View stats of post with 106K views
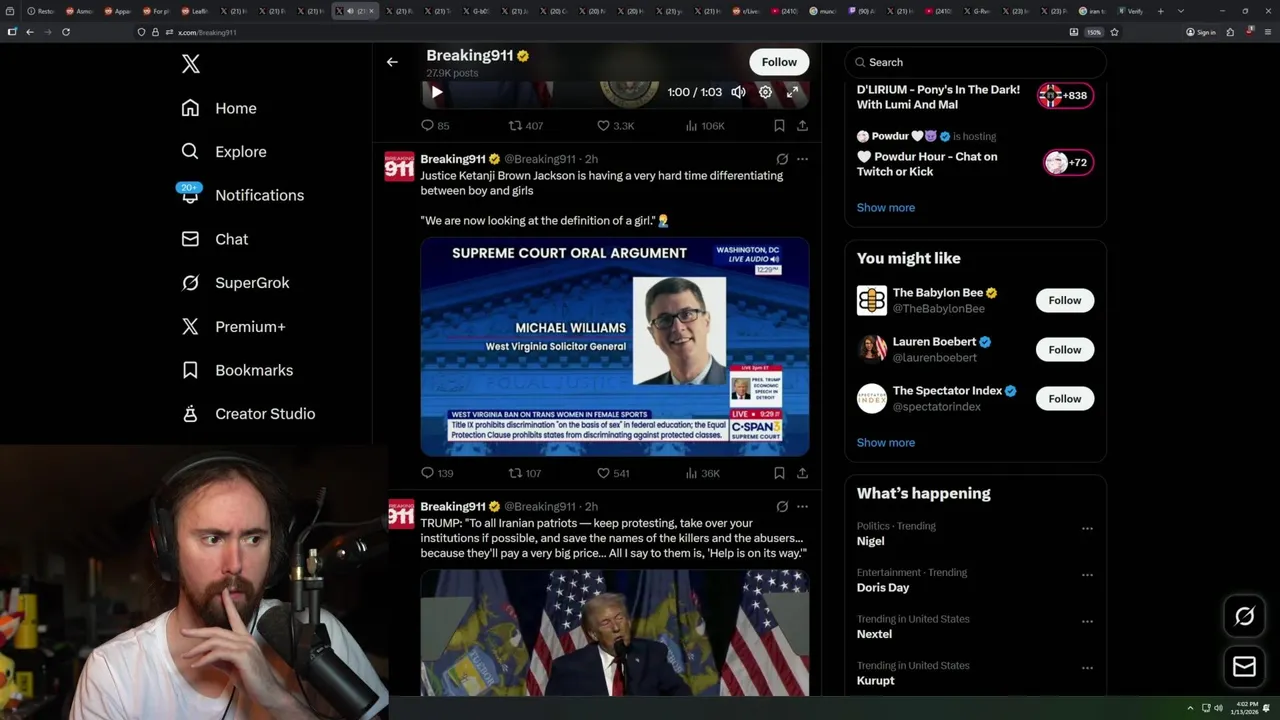This screenshot has width=1280, height=720. coord(705,126)
